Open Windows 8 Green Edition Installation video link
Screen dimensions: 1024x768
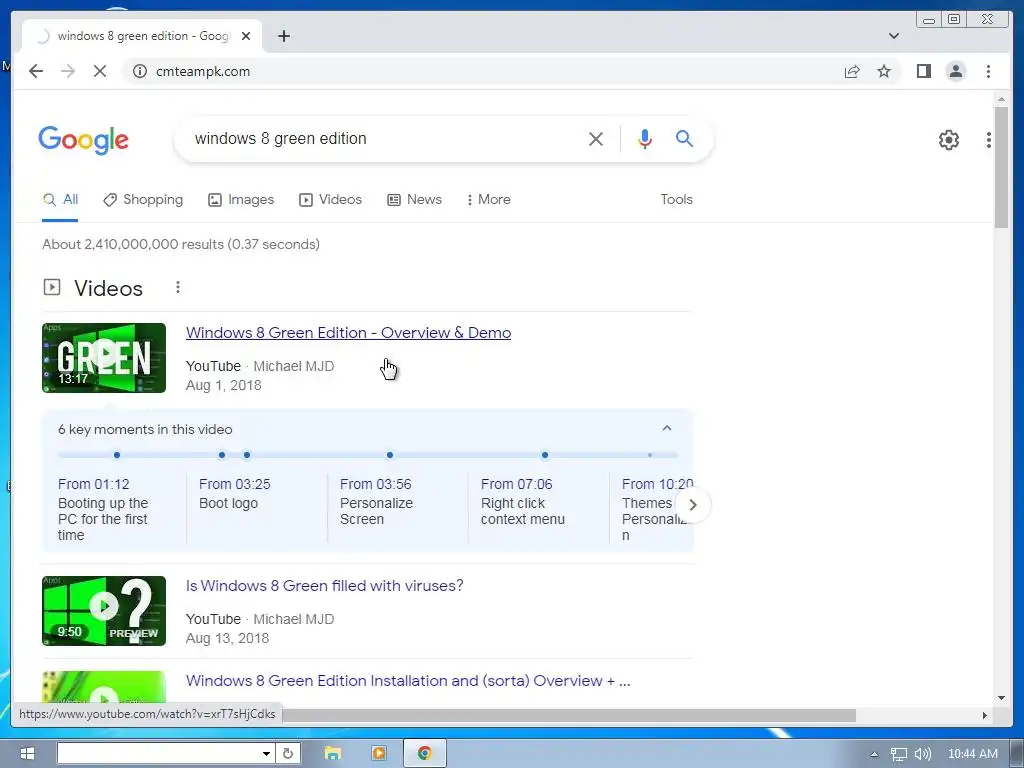click(x=408, y=680)
